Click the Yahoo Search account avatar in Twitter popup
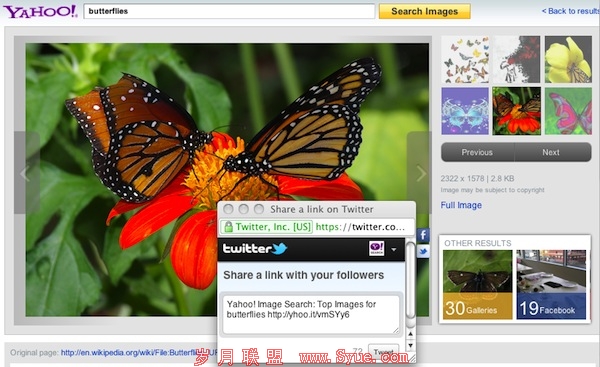This screenshot has width=600, height=367. [377, 249]
